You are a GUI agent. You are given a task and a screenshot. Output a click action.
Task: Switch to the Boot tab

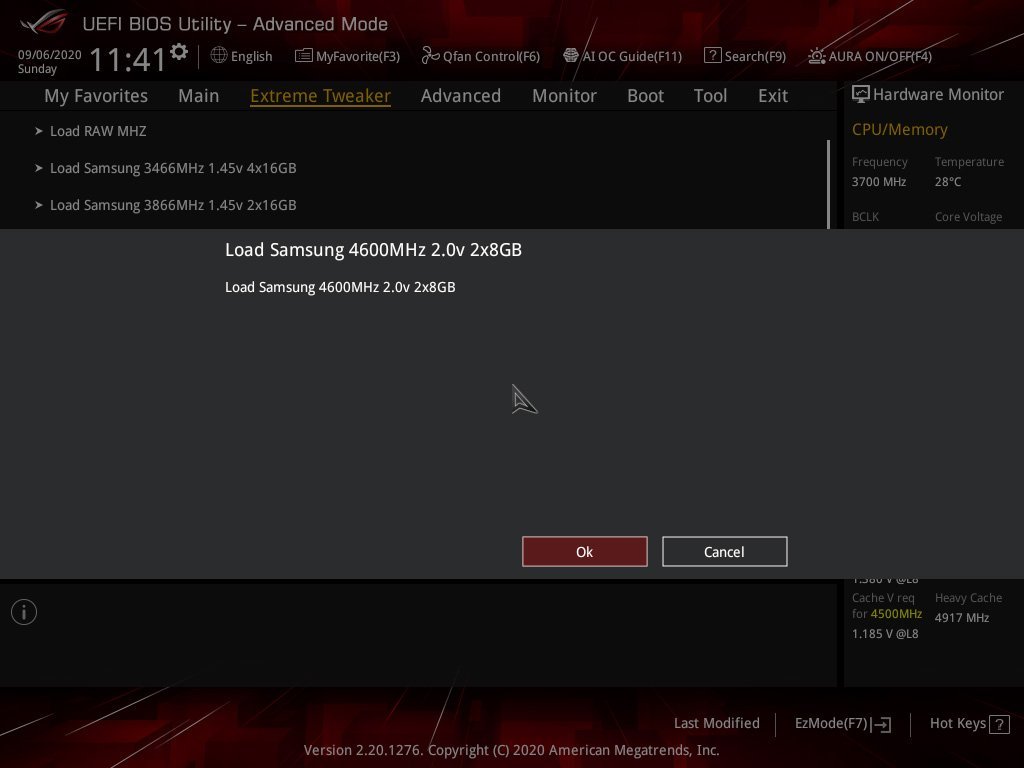coord(645,96)
